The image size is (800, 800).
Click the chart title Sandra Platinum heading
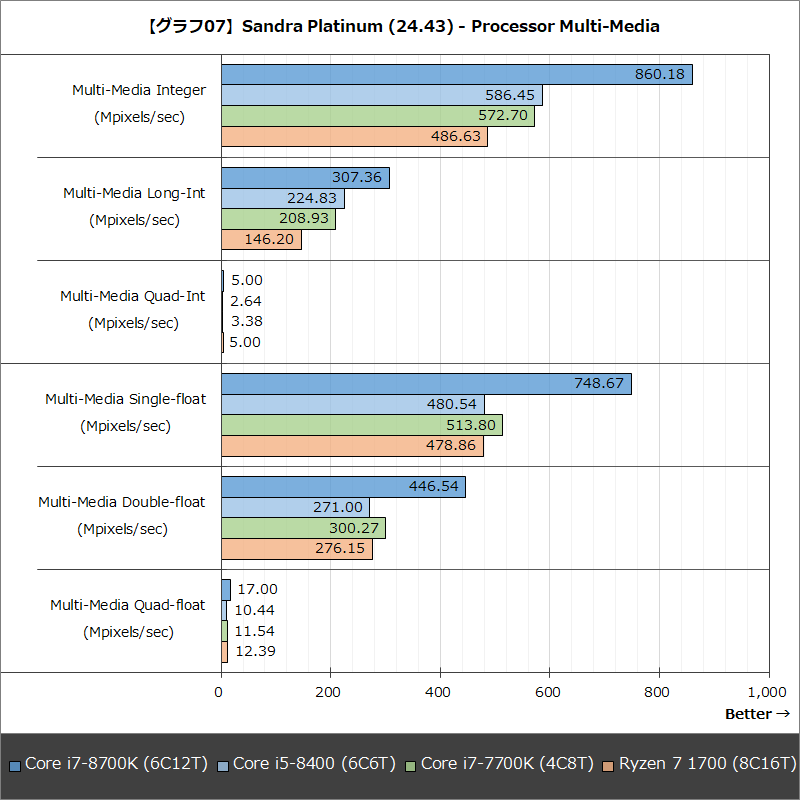coord(400,26)
